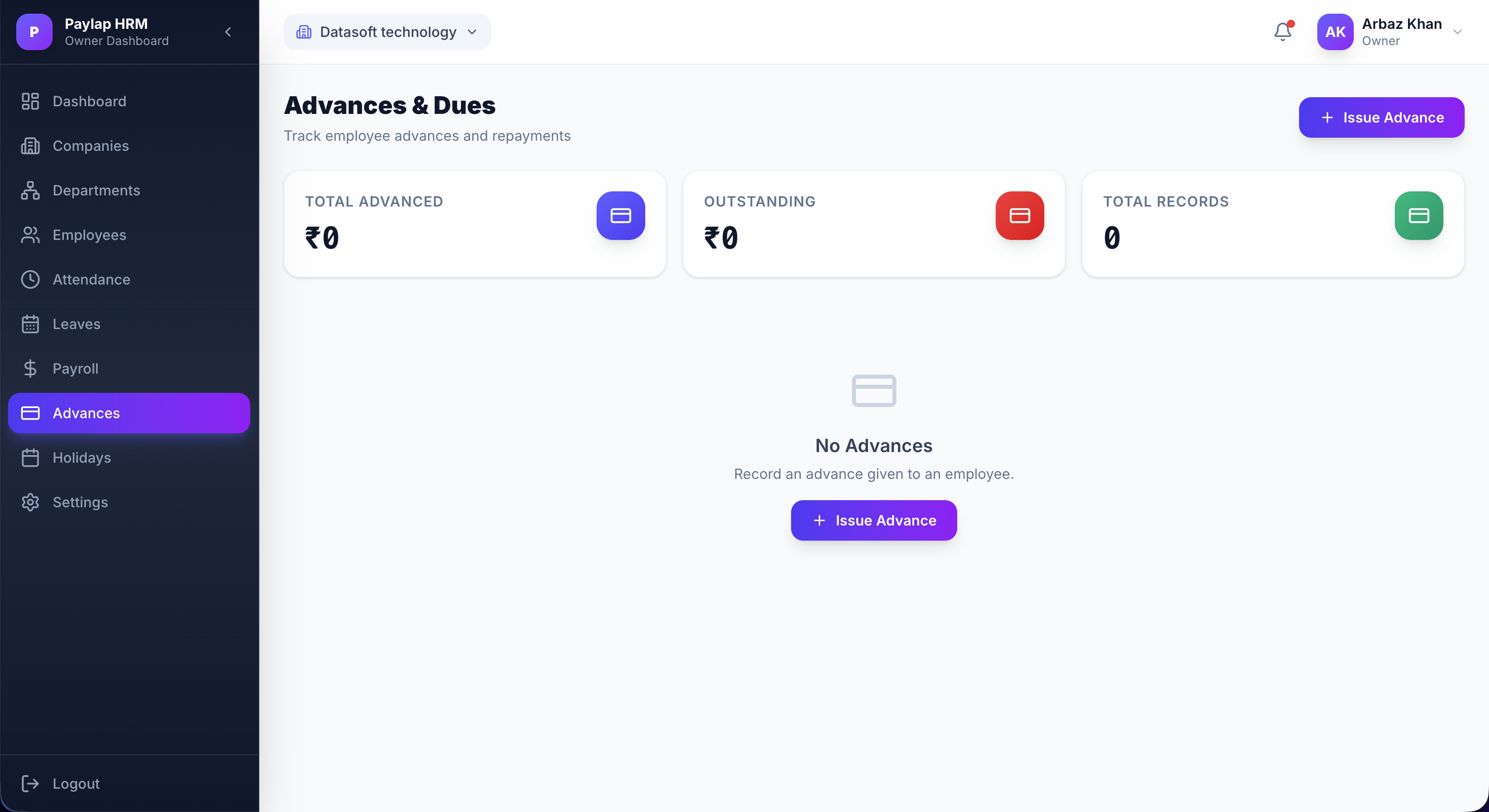This screenshot has width=1489, height=812.
Task: Navigate to Employees in the sidebar
Action: coord(89,235)
